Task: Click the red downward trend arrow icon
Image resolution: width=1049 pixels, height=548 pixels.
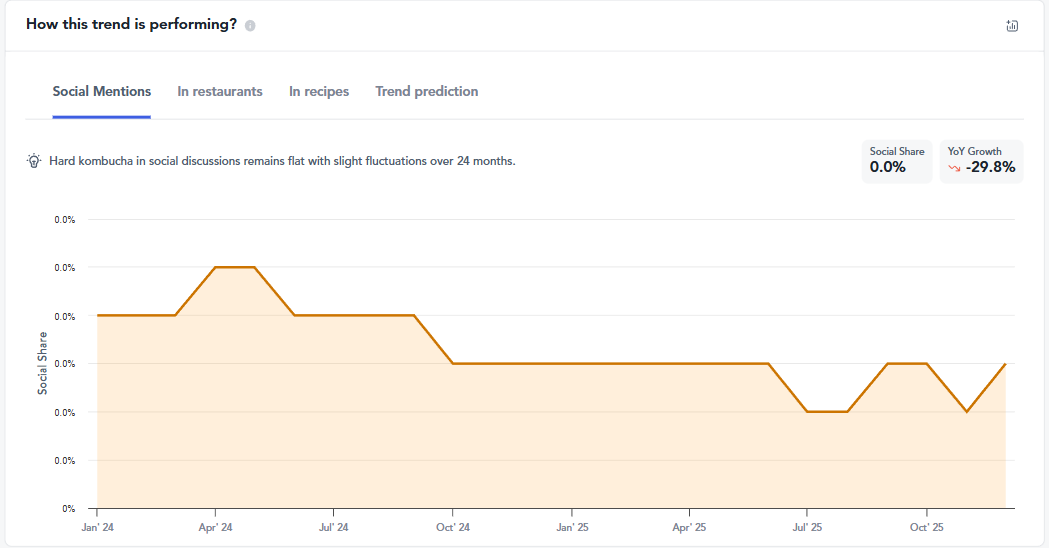Action: [x=954, y=168]
